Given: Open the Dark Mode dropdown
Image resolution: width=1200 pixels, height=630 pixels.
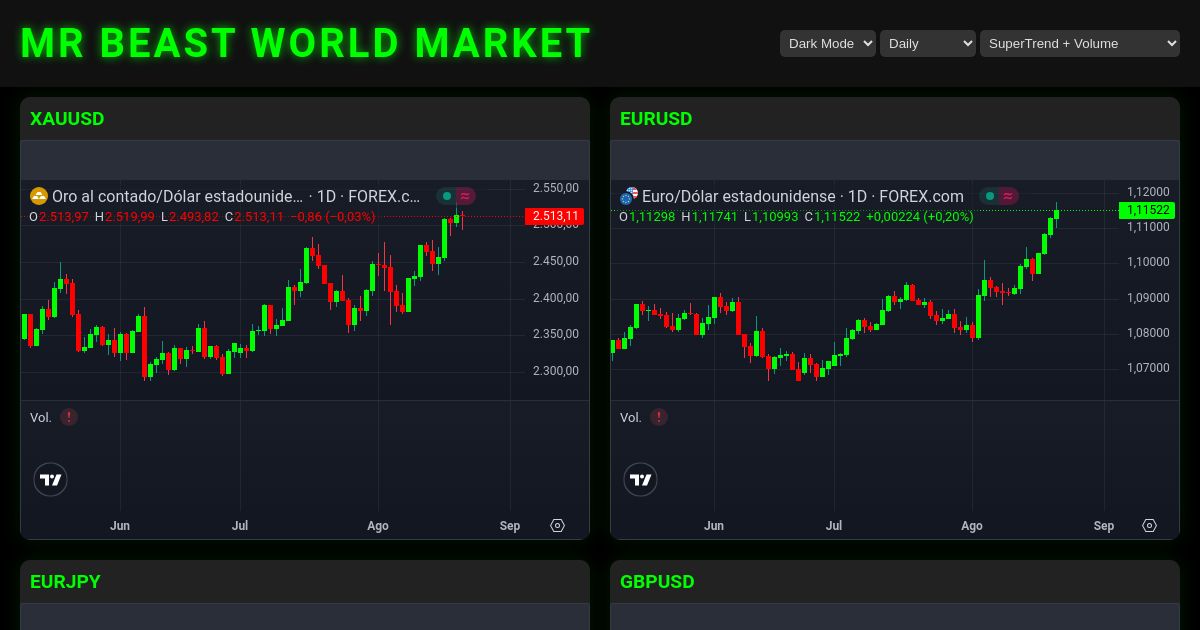Looking at the screenshot, I should coord(827,43).
